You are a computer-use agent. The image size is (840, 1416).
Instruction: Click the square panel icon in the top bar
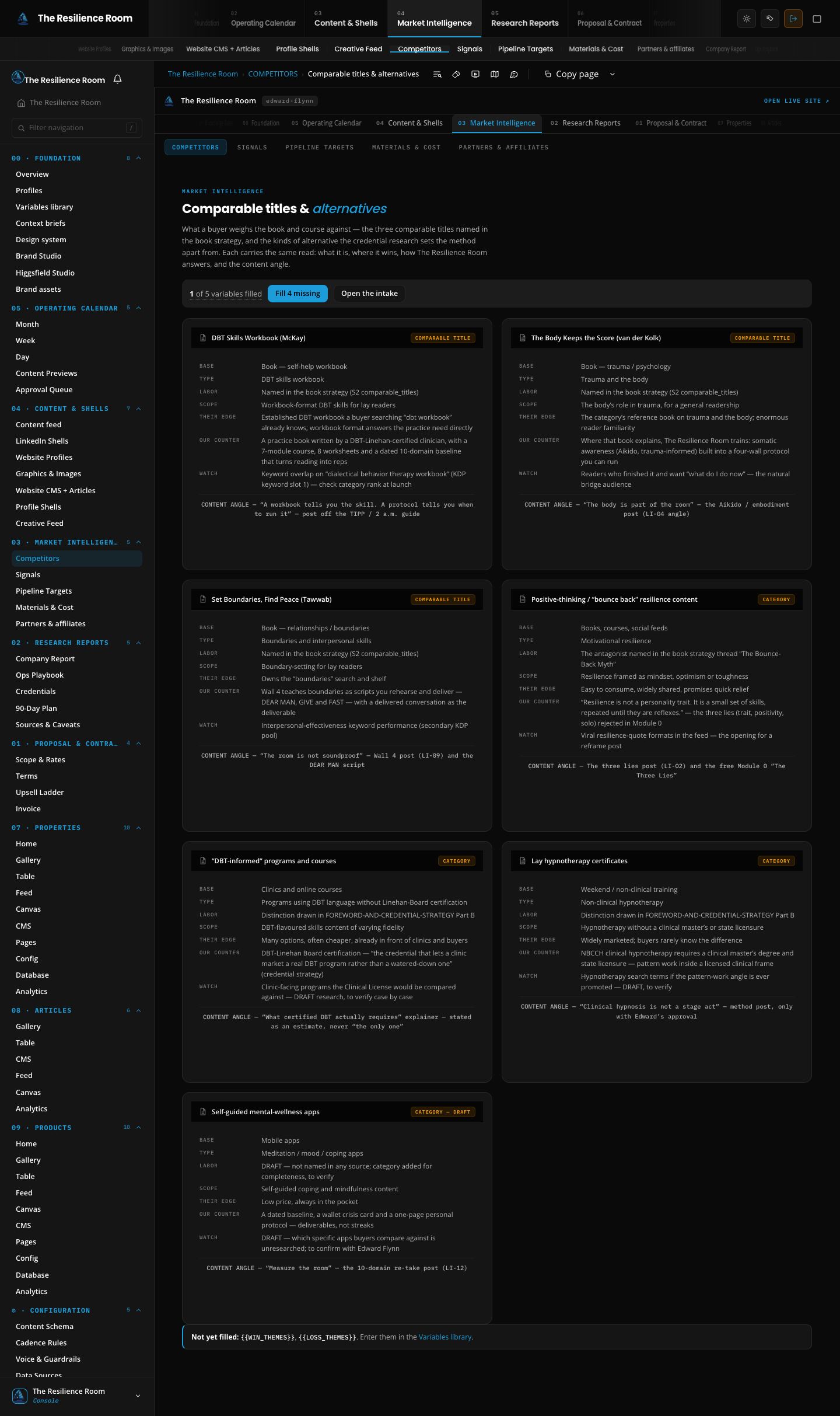point(817,19)
